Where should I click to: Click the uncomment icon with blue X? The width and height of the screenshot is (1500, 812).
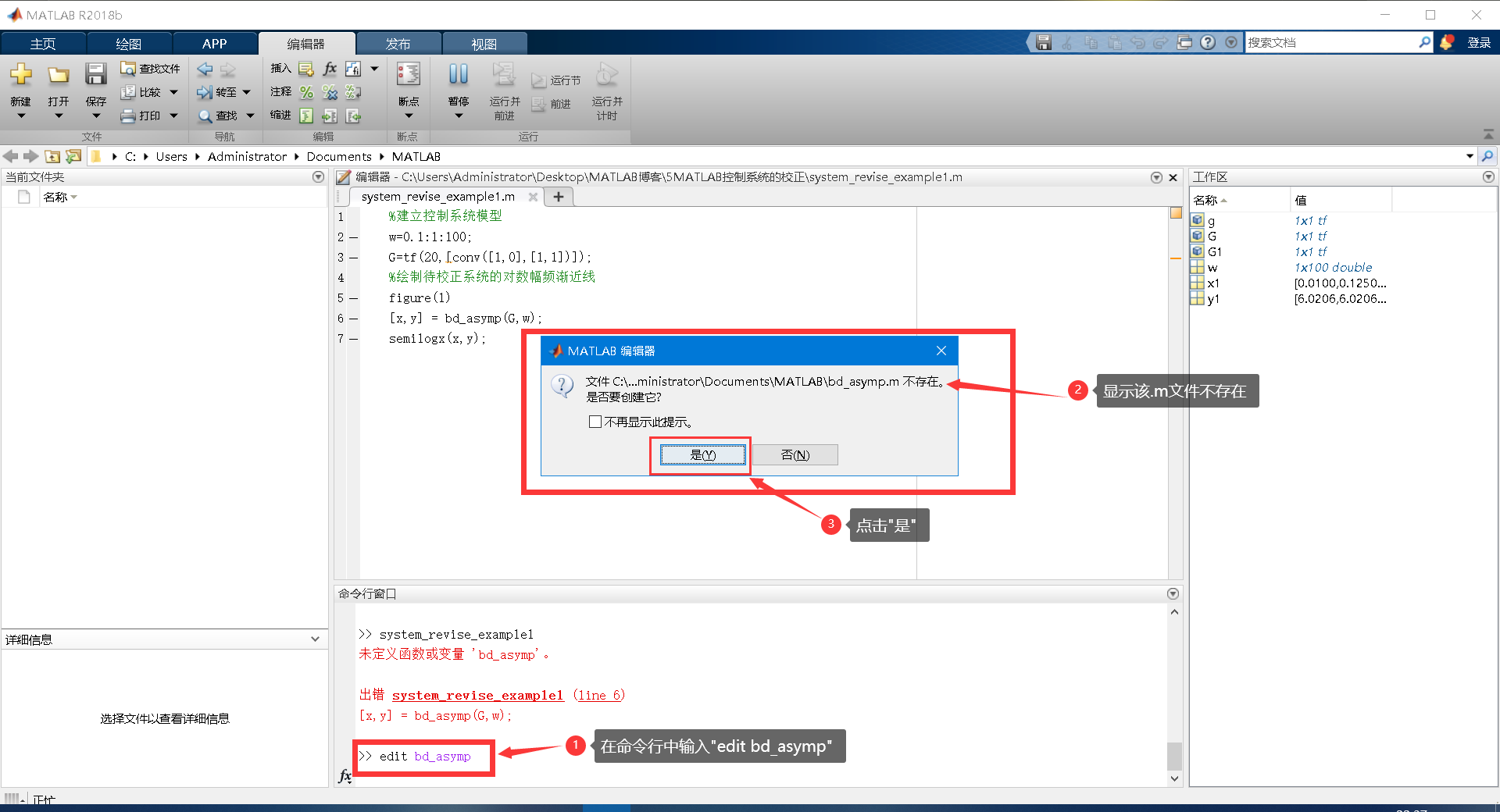(330, 92)
